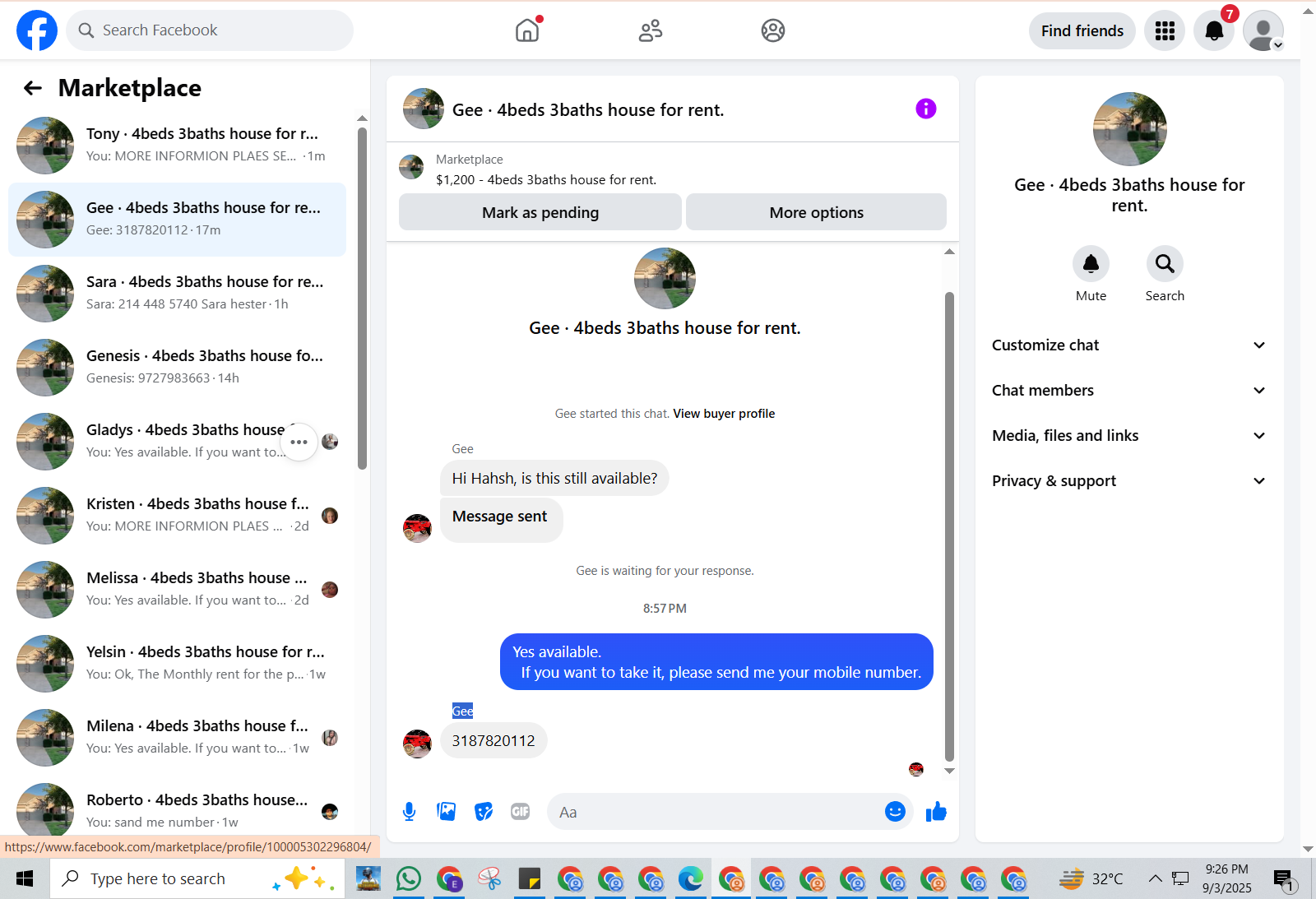
Task: Open Microsoft Edge from the taskbar
Action: click(690, 879)
